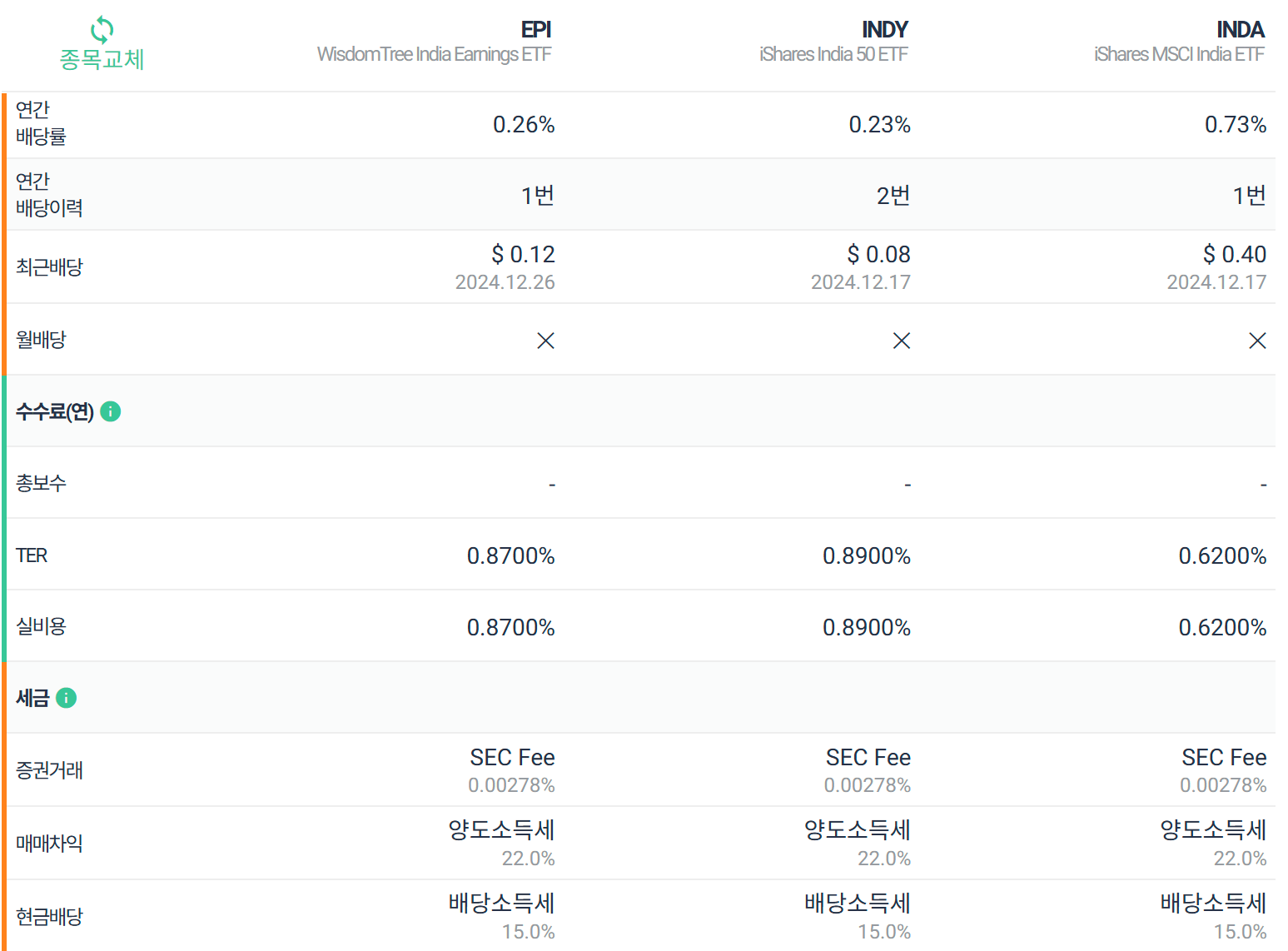Click 양도소득세 in the INDY column
The image size is (1288, 951).
858,829
